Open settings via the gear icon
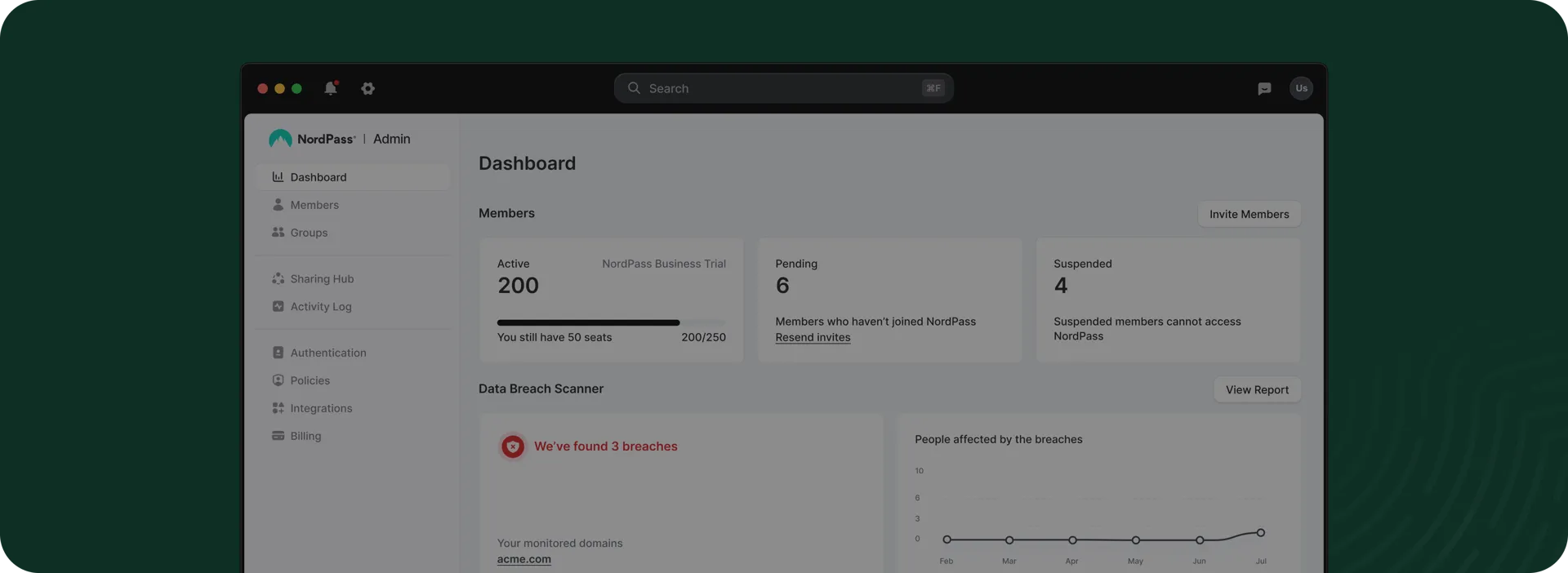The height and width of the screenshot is (573, 1568). [368, 88]
